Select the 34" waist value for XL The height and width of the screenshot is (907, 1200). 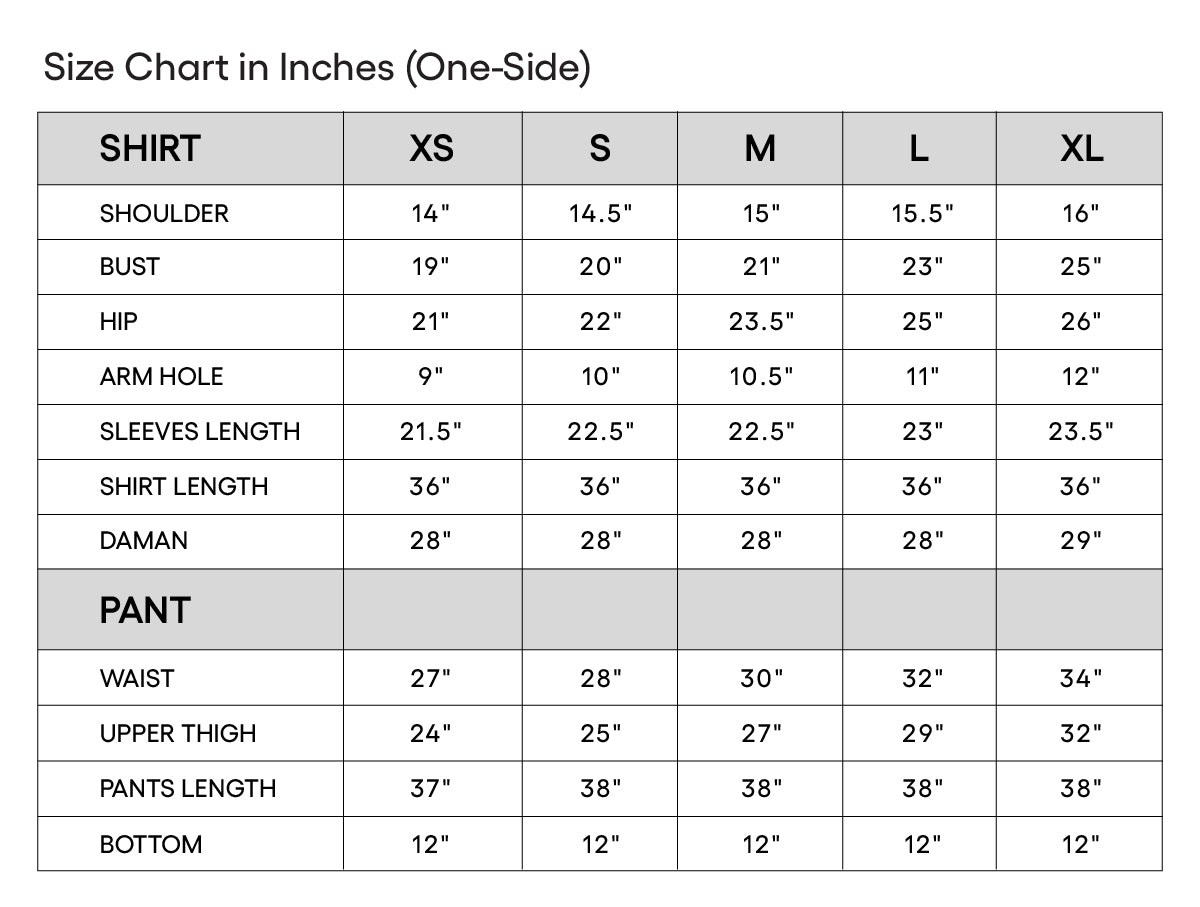[1081, 679]
